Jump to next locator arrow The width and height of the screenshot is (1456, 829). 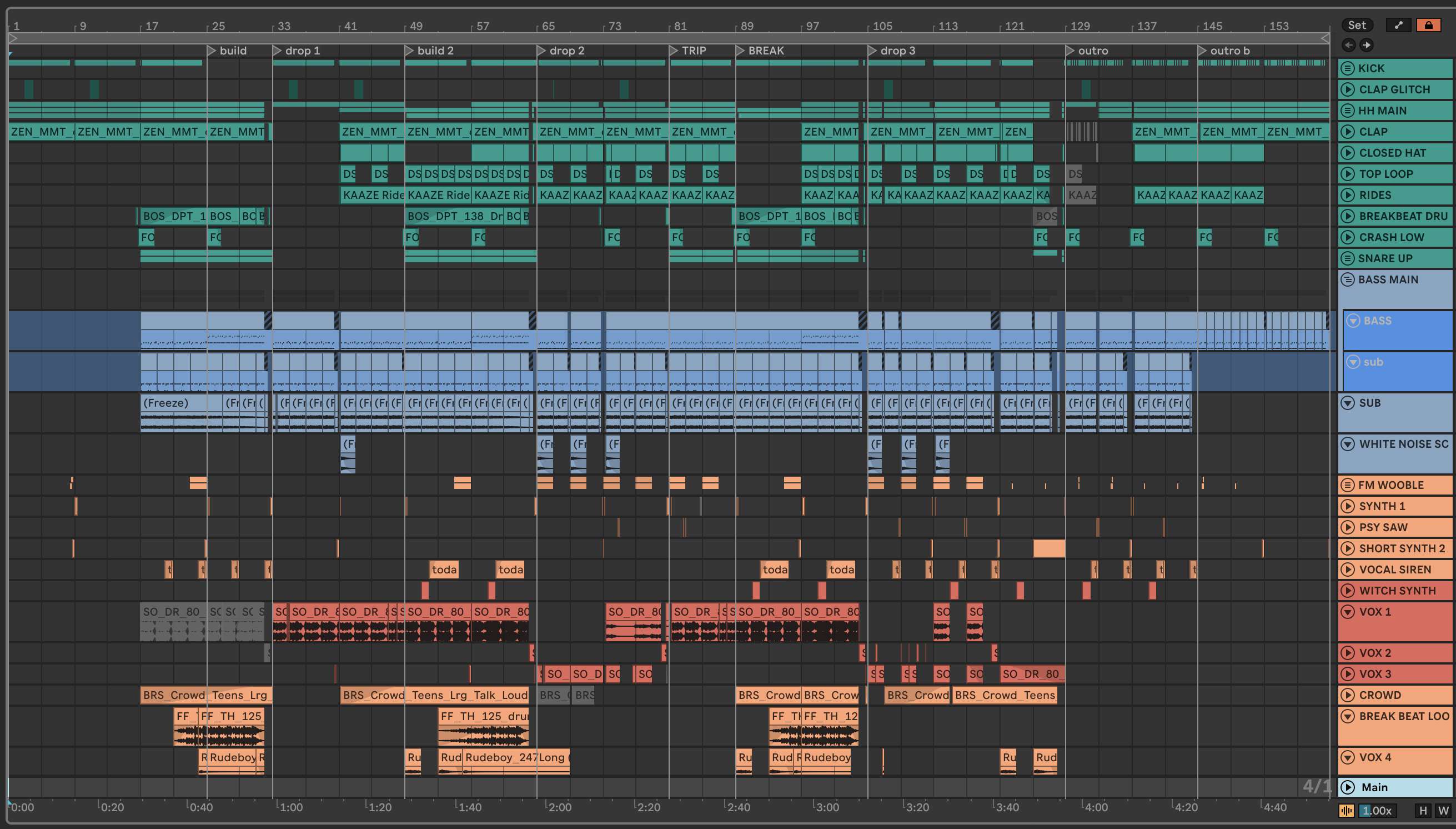point(1366,45)
